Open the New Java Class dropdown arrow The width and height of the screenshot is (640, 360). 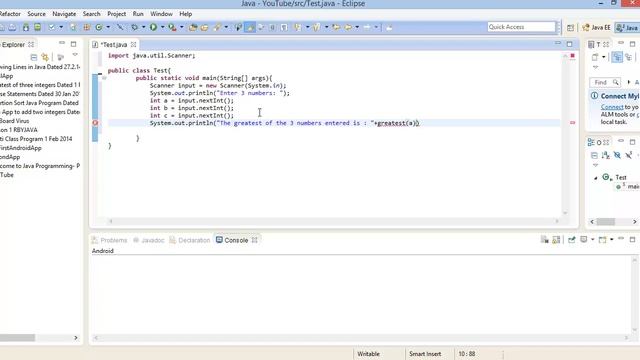(x=108, y=27)
